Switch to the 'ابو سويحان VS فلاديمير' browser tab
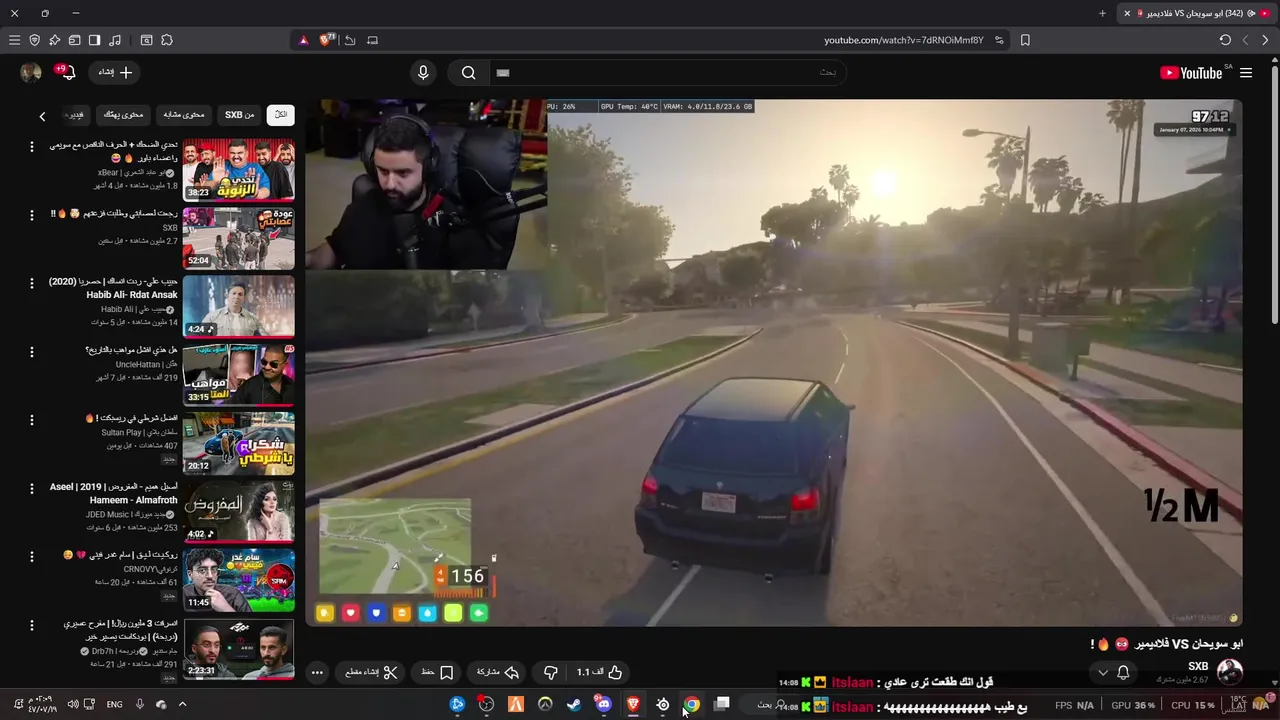1280x720 pixels. click(1195, 13)
